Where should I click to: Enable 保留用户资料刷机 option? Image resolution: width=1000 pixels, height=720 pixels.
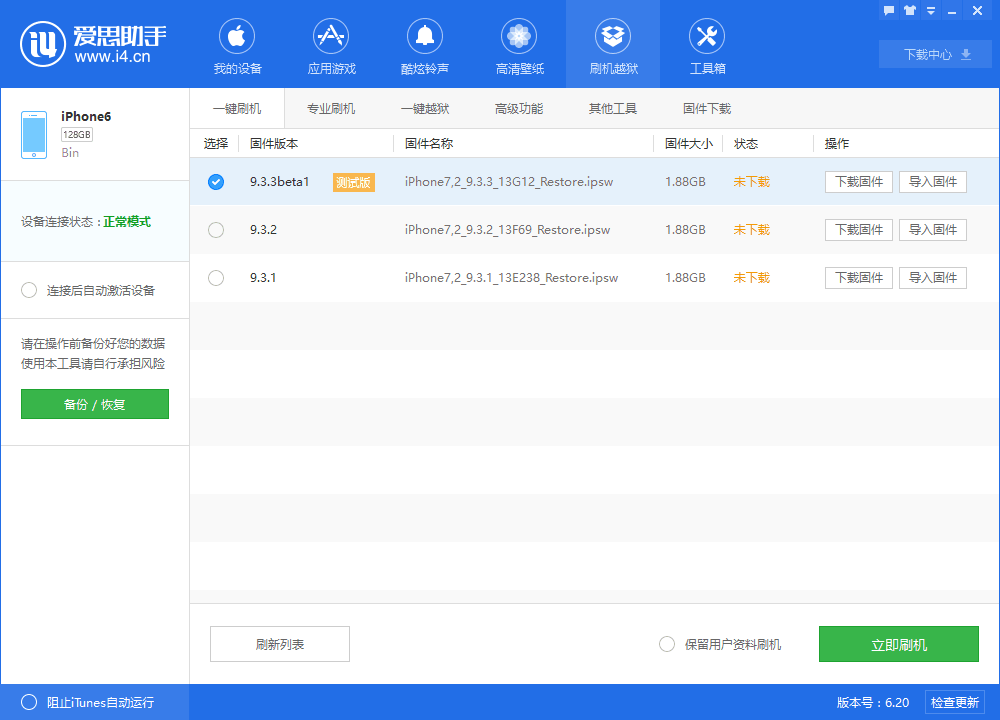(x=667, y=644)
